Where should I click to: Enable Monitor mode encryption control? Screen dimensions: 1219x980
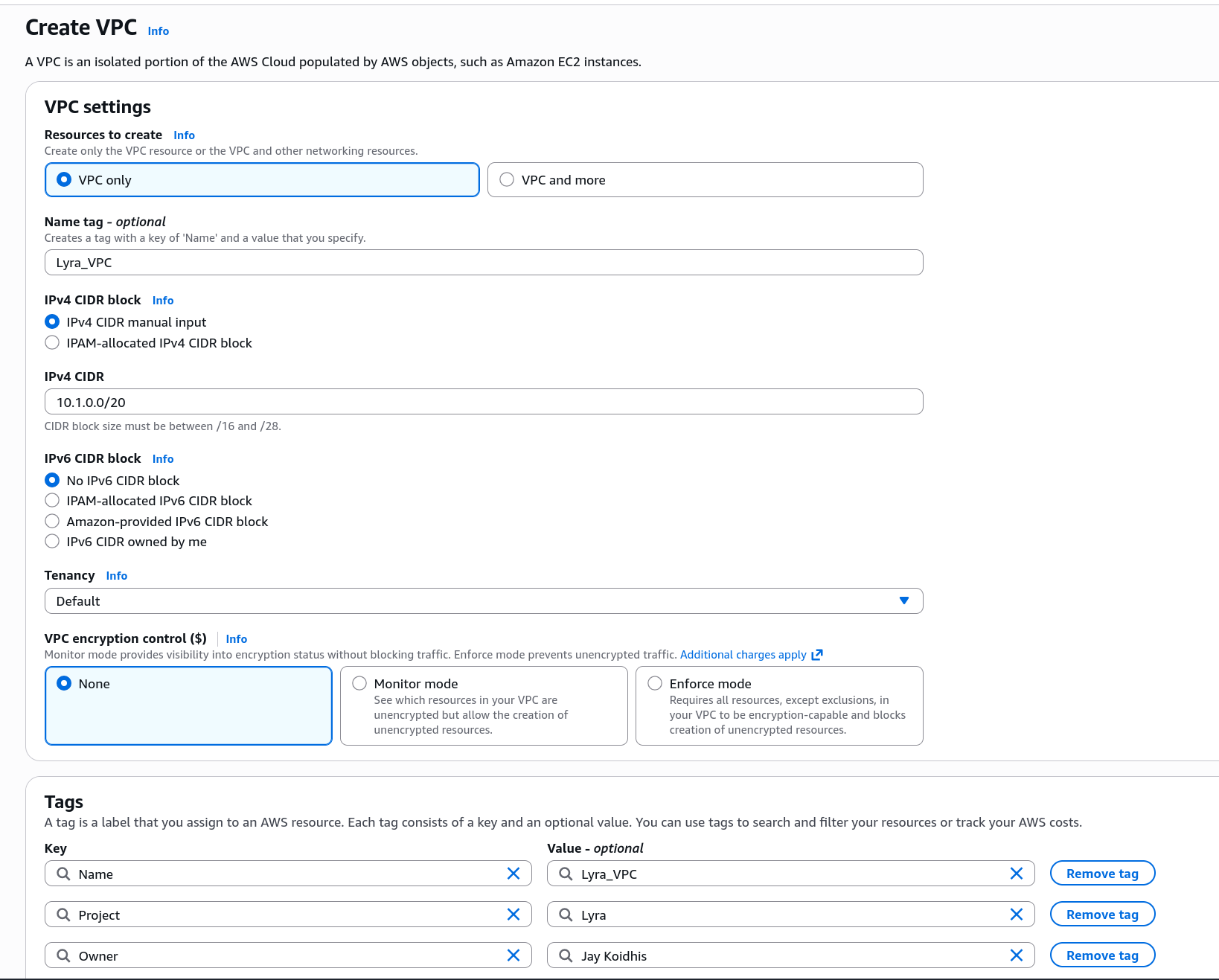point(359,684)
